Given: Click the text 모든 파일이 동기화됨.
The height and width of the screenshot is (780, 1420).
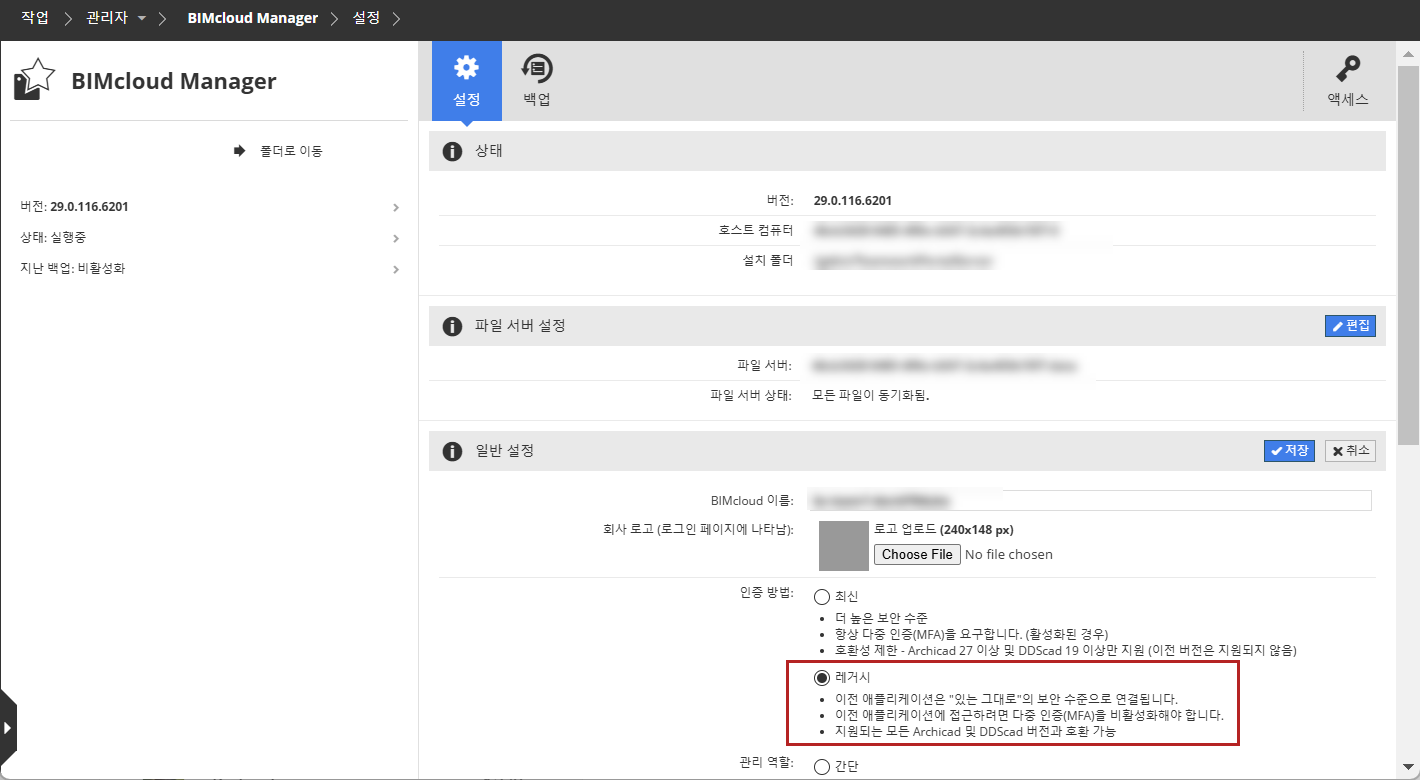Looking at the screenshot, I should tap(871, 395).
